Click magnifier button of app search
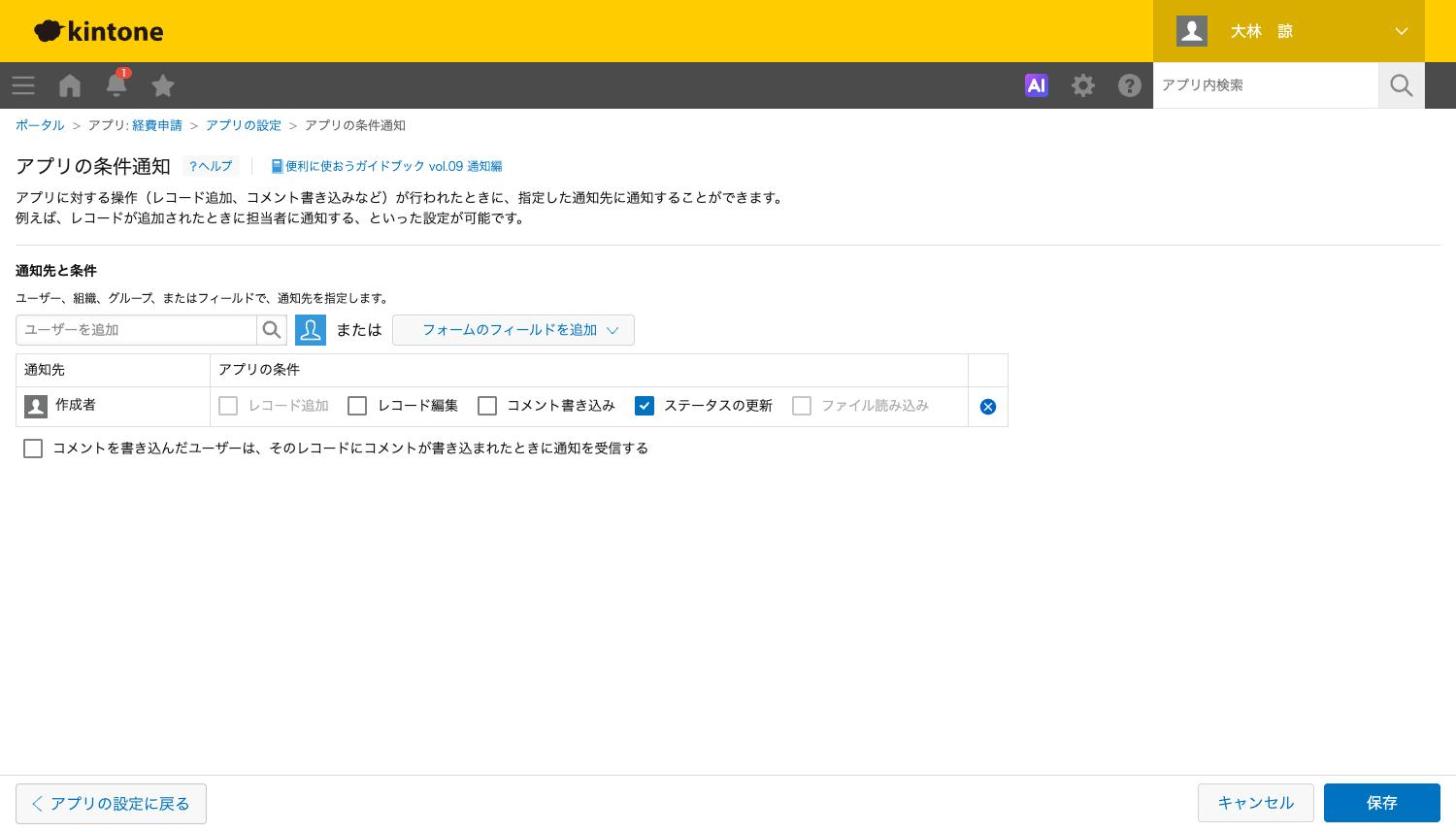 (x=1401, y=86)
